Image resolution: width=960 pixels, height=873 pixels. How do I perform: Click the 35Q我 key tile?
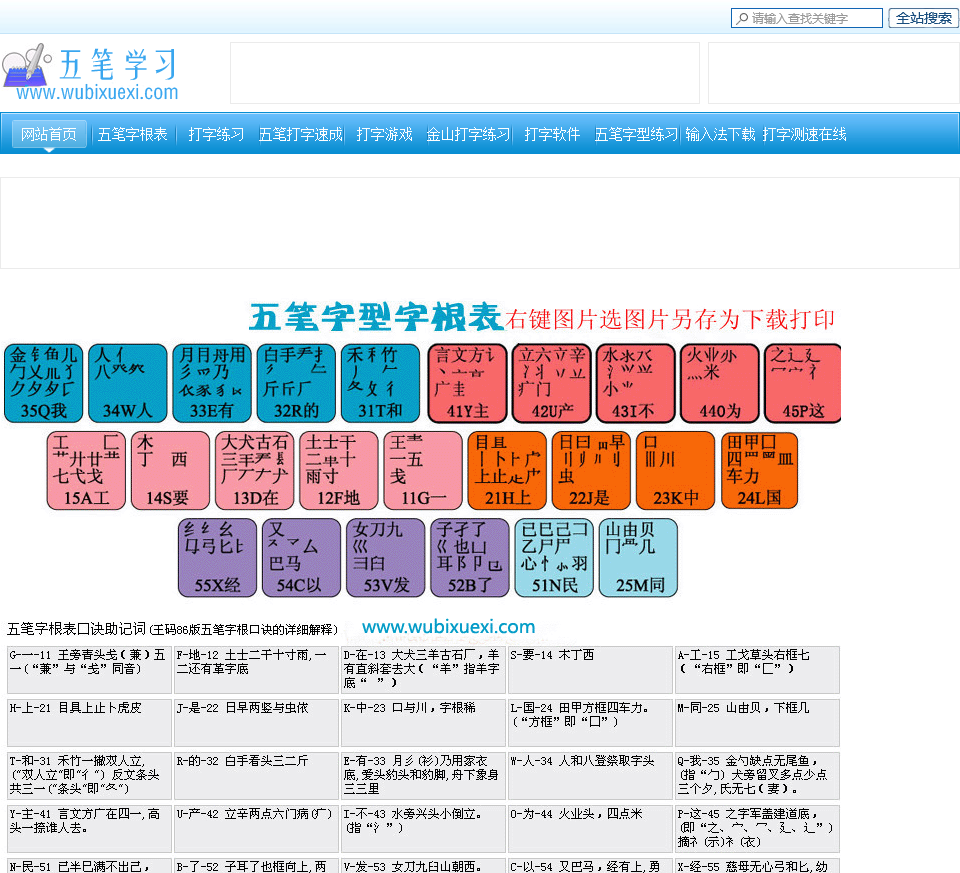coord(43,383)
